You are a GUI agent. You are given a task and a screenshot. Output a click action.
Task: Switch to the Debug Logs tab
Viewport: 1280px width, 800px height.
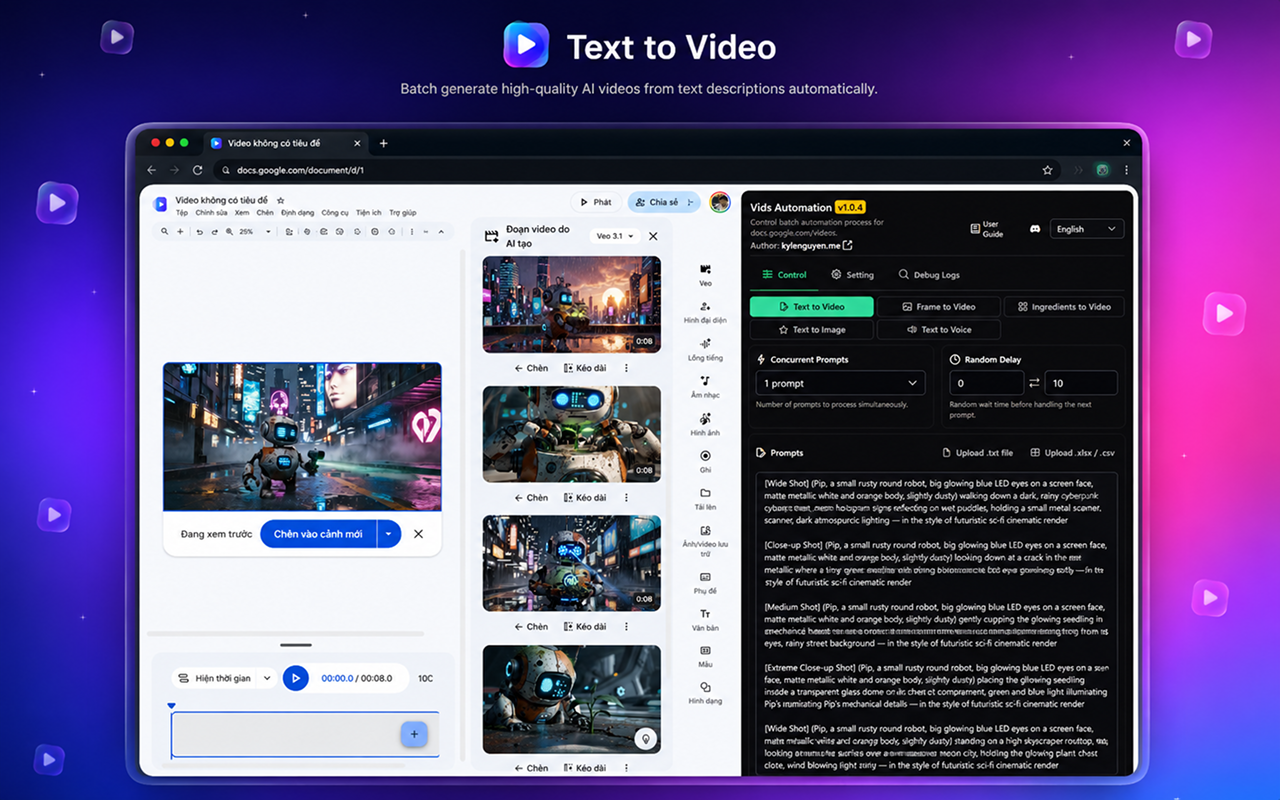[x=929, y=275]
